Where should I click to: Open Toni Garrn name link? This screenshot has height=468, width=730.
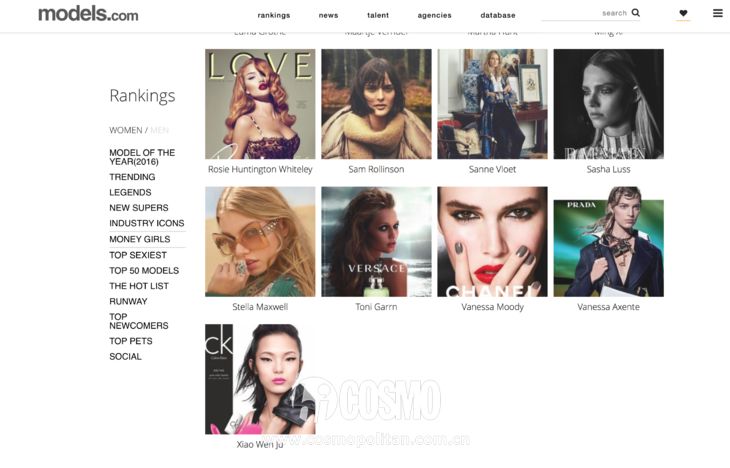[x=376, y=307]
